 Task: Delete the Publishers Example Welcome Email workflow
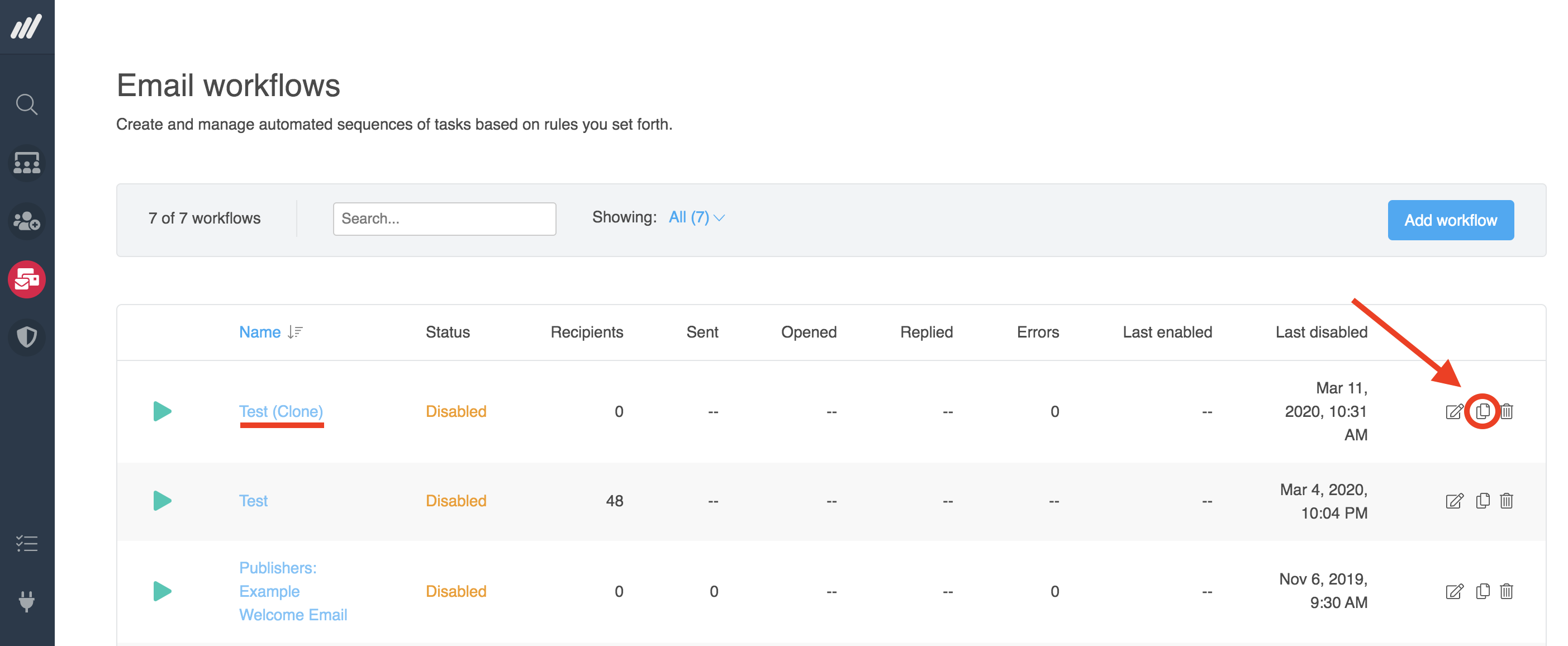(1507, 591)
